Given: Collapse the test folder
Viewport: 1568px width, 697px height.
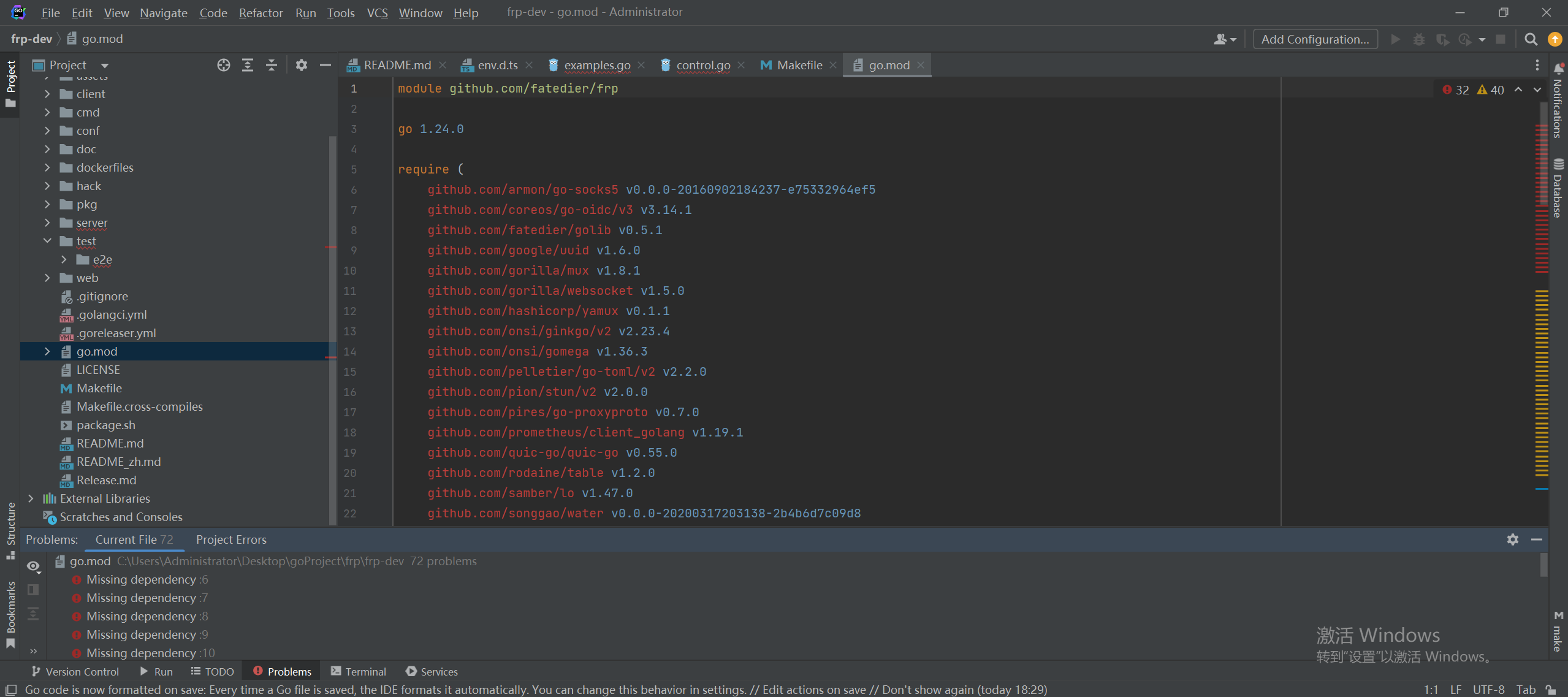Looking at the screenshot, I should click(x=47, y=241).
